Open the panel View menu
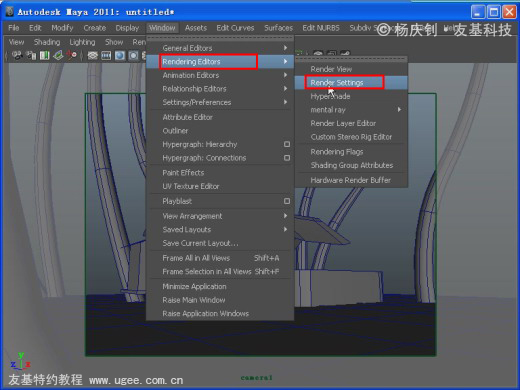This screenshot has width=520, height=390. (16, 42)
